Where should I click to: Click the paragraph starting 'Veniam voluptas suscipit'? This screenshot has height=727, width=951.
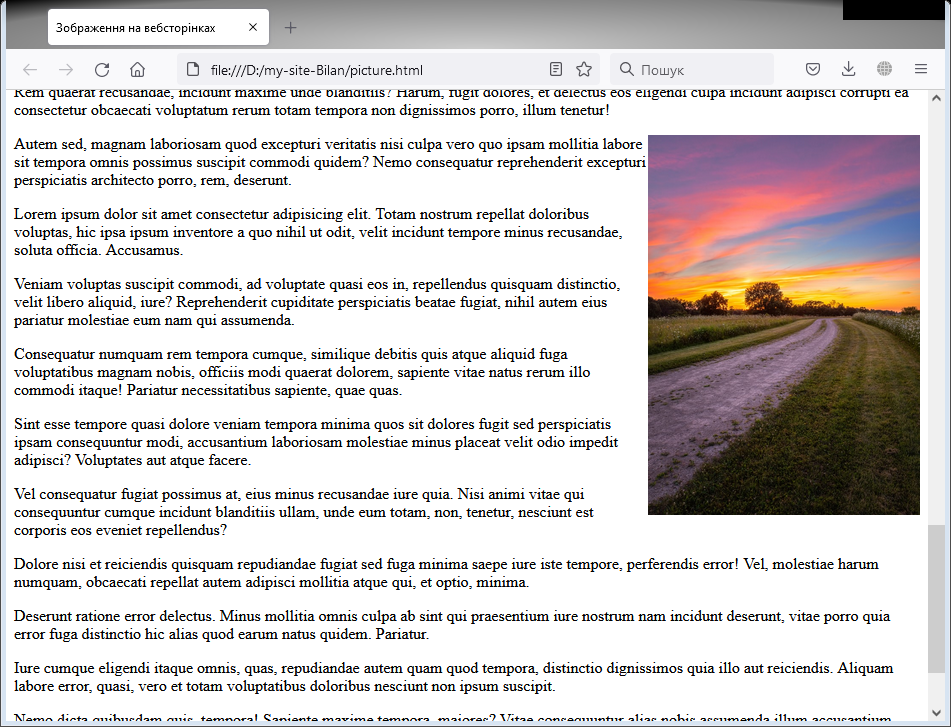(x=317, y=302)
